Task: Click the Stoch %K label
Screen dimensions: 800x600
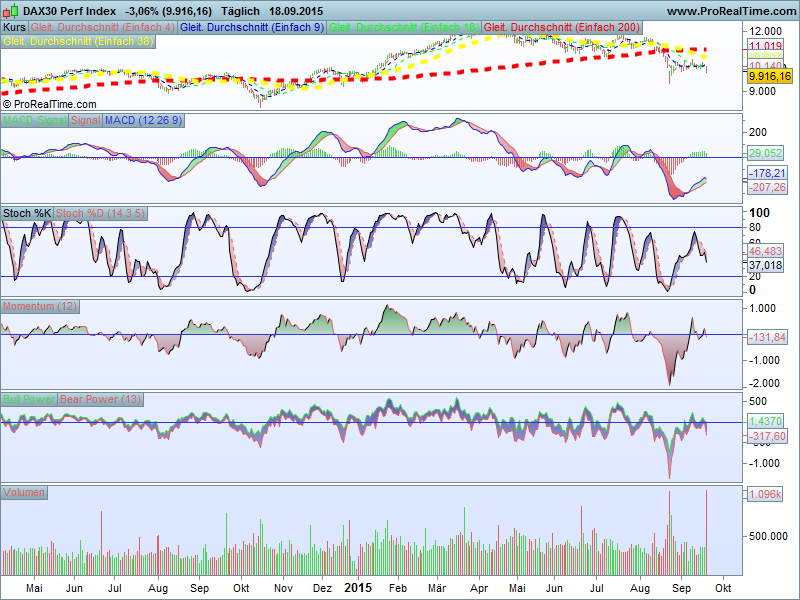Action: [27, 213]
